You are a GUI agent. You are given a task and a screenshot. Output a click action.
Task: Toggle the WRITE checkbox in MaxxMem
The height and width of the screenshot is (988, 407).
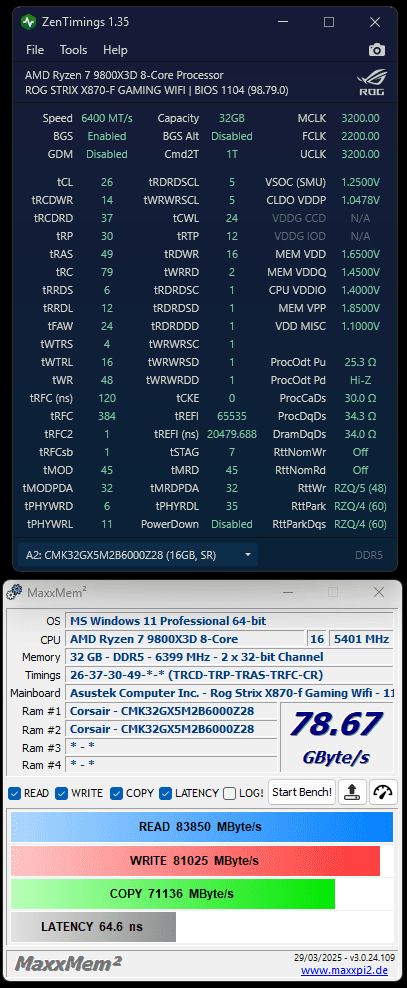click(62, 793)
